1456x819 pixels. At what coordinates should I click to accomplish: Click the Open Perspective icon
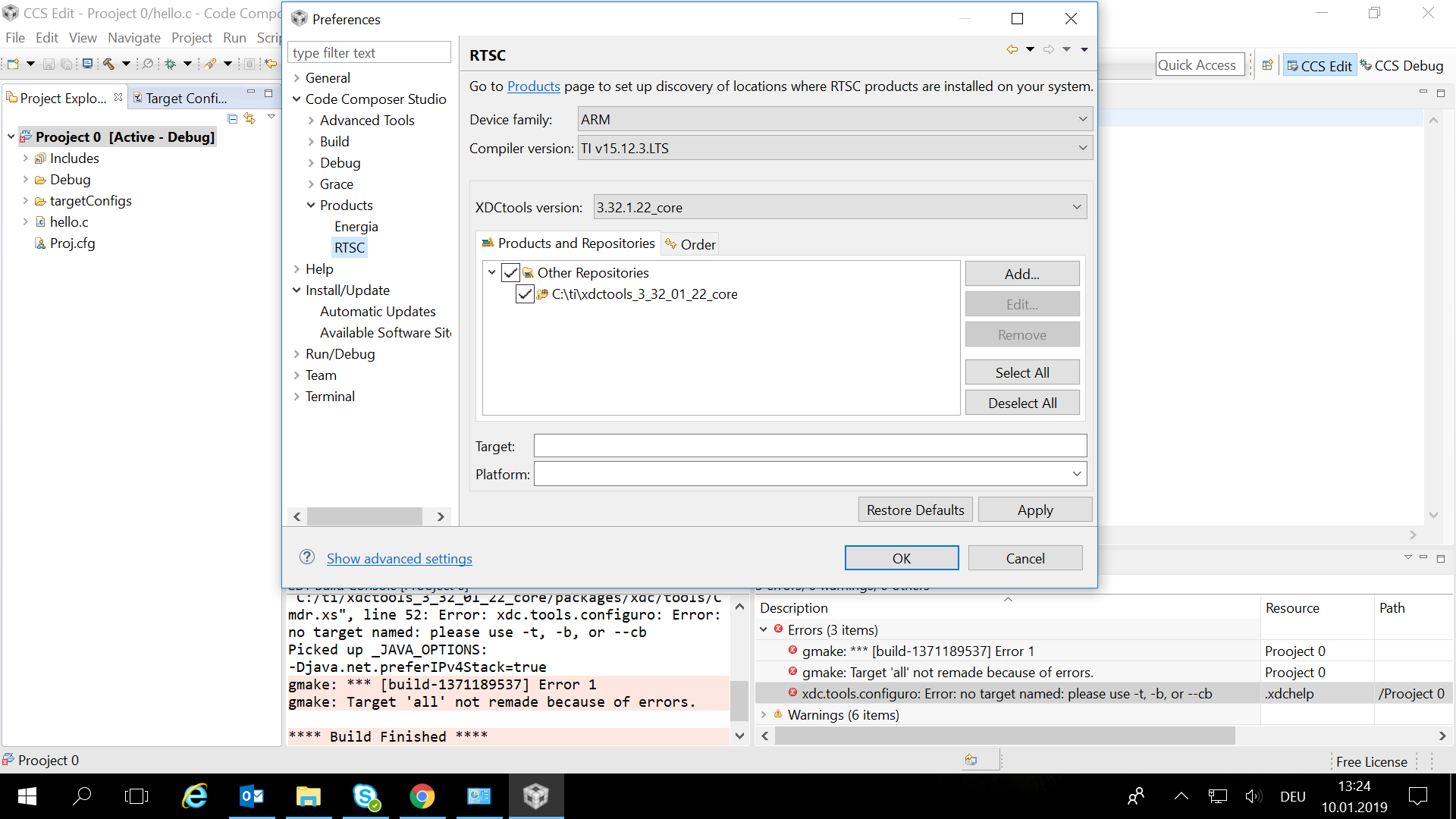1267,65
